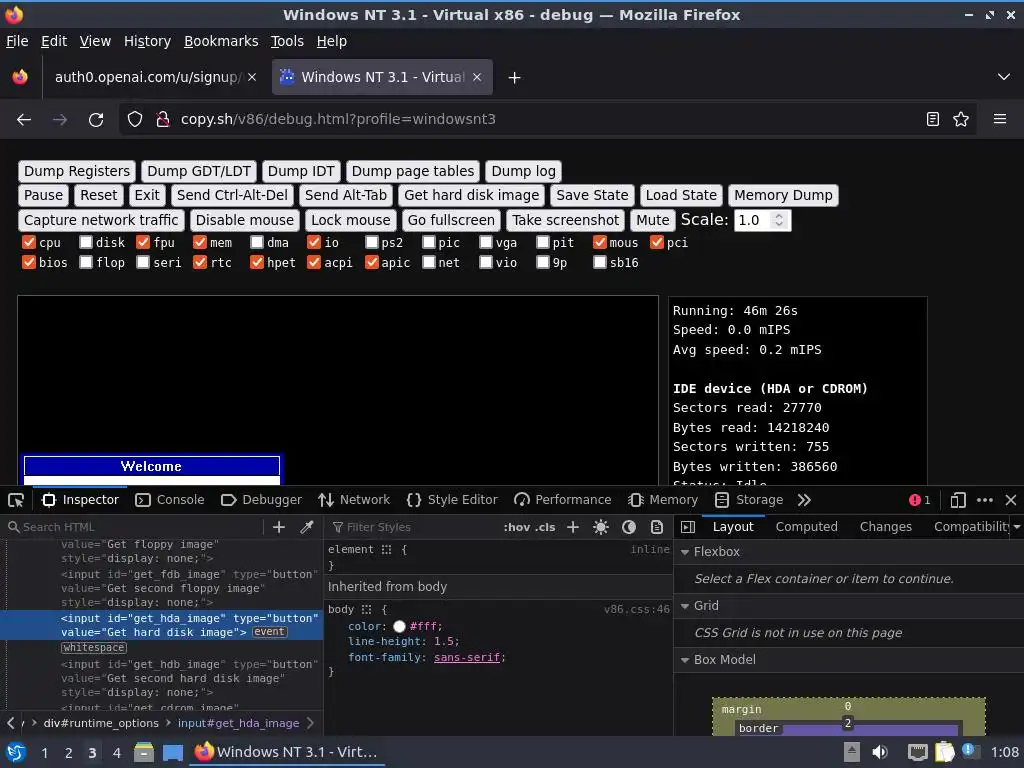The height and width of the screenshot is (768, 1024).
Task: Toggle reader view icon in address bar
Action: (933, 120)
